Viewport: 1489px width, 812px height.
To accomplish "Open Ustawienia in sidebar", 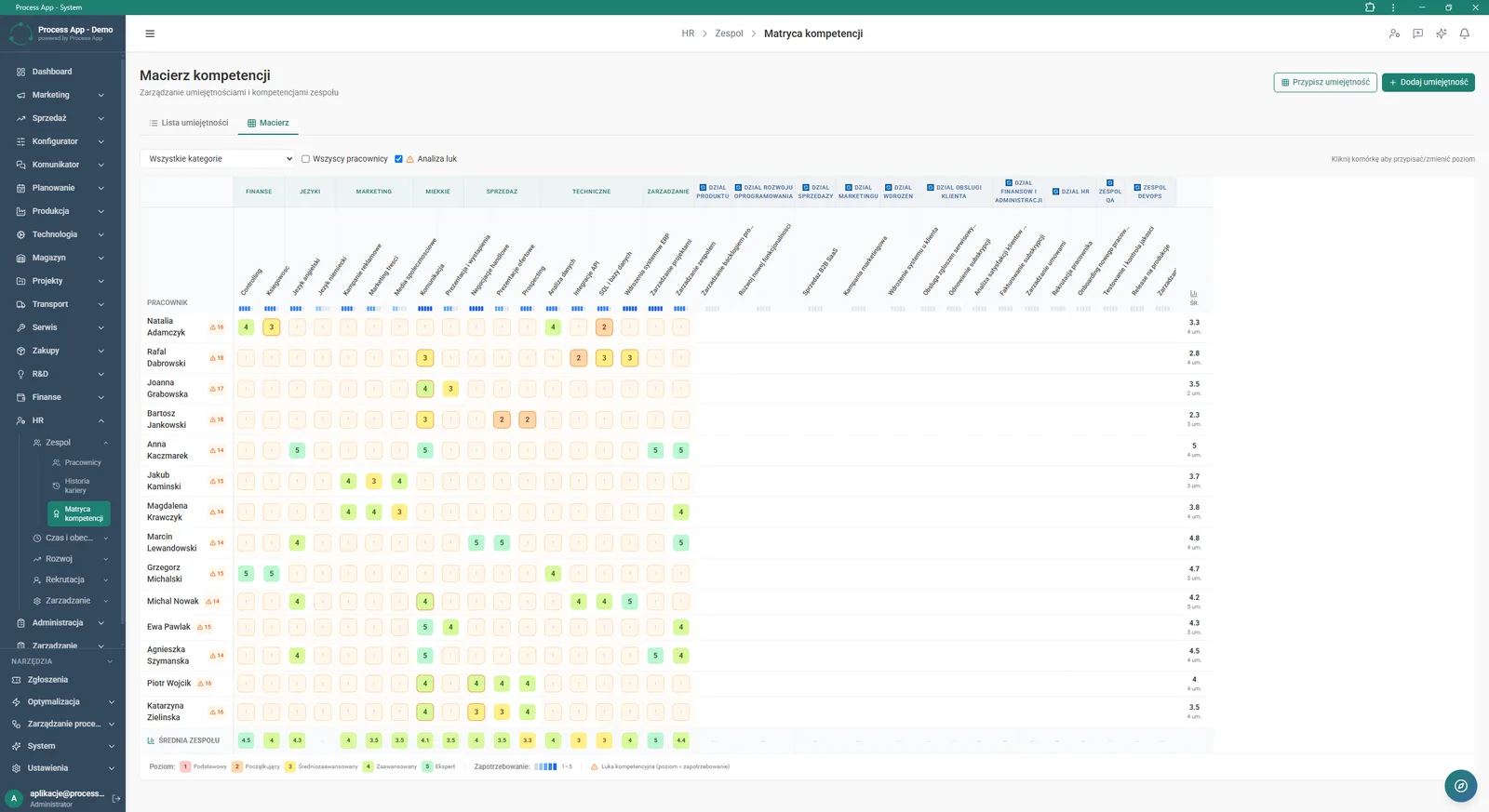I will tap(61, 768).
